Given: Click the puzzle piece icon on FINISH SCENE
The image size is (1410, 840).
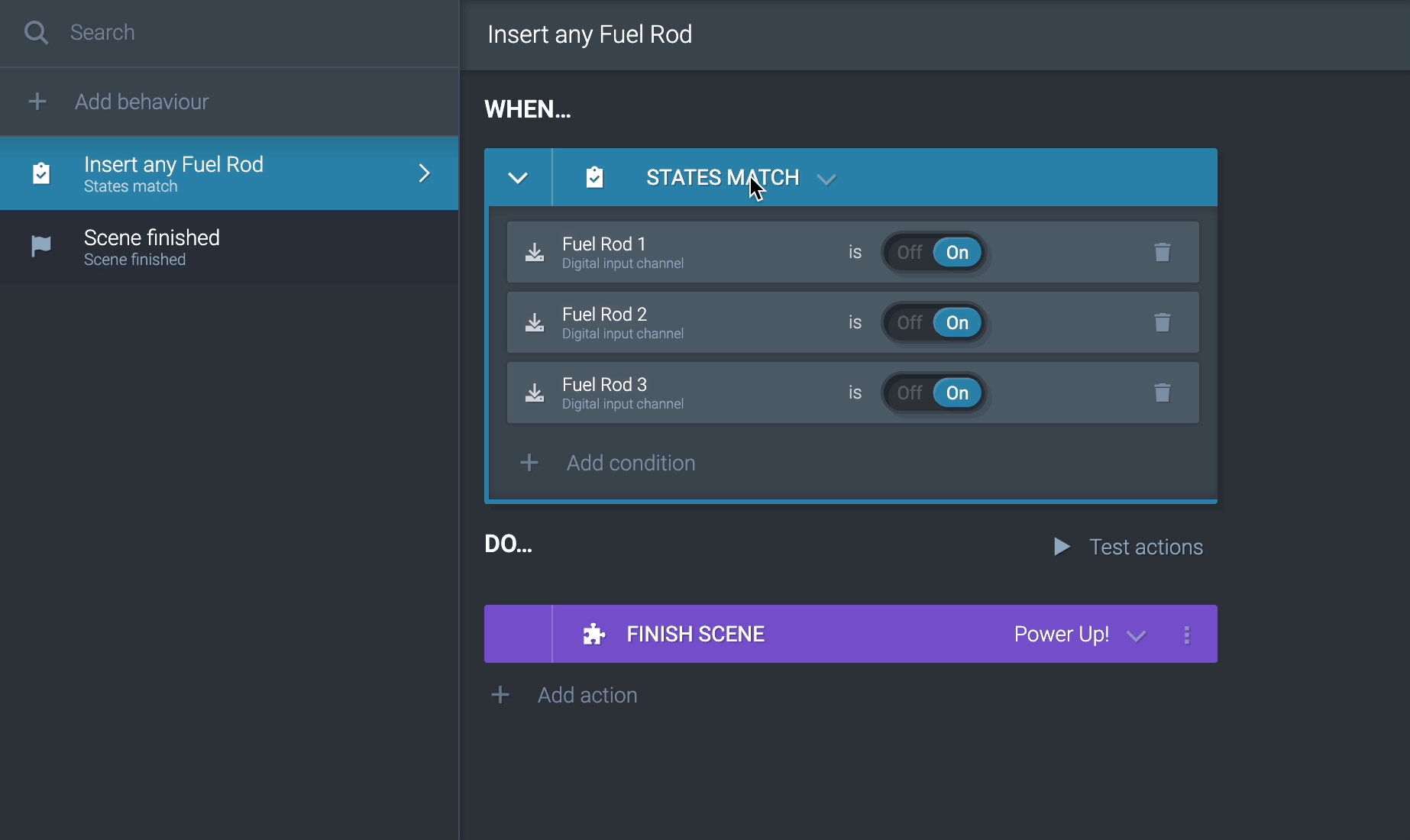Looking at the screenshot, I should click(594, 634).
